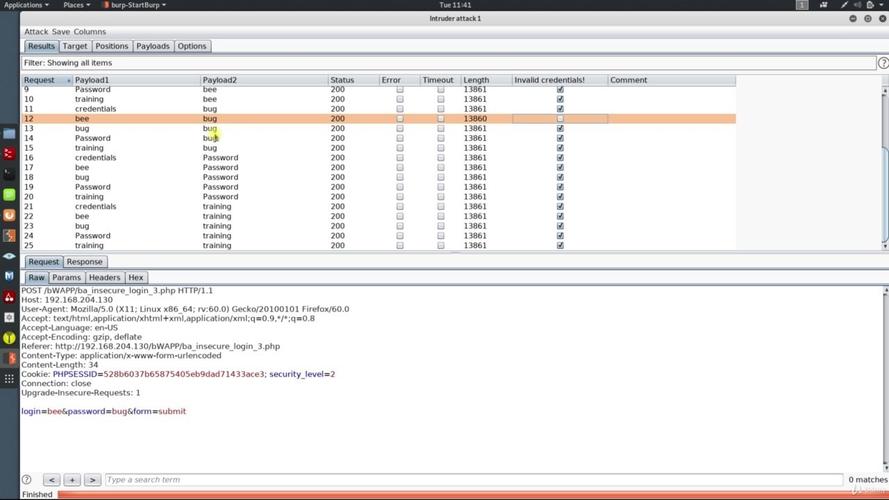Open the terminal icon in the dock
Screen dimensions: 889x500
[x=9, y=174]
